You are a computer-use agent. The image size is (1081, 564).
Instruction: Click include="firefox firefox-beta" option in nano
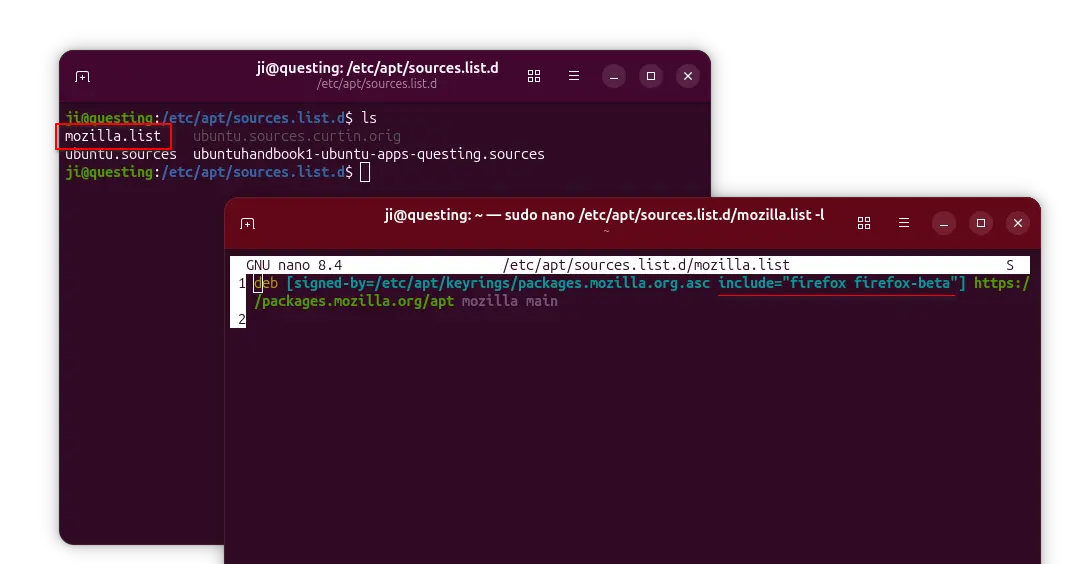pos(838,283)
